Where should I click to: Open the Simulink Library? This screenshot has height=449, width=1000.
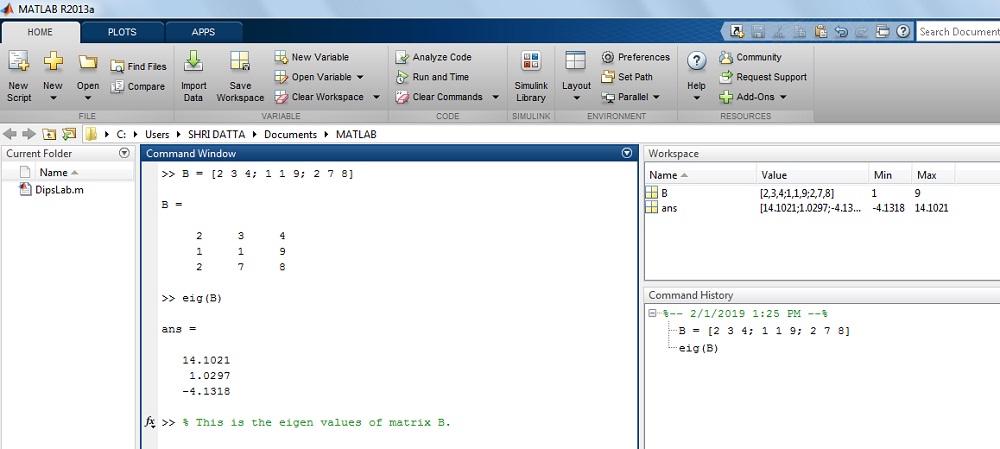coord(531,64)
